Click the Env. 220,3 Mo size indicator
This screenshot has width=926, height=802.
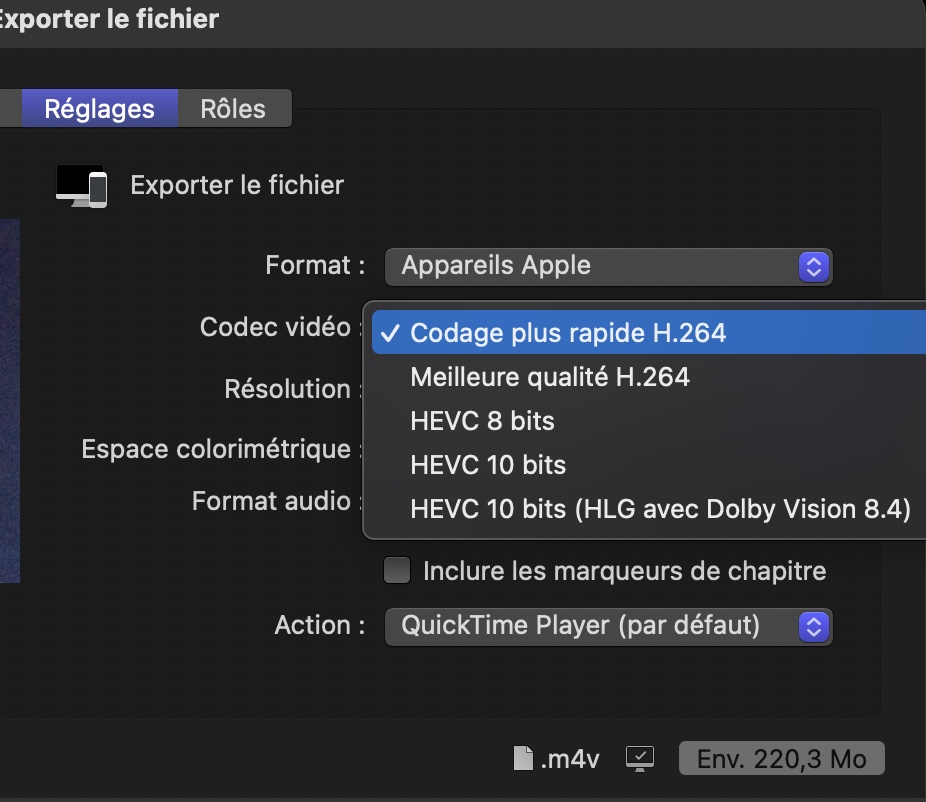781,759
